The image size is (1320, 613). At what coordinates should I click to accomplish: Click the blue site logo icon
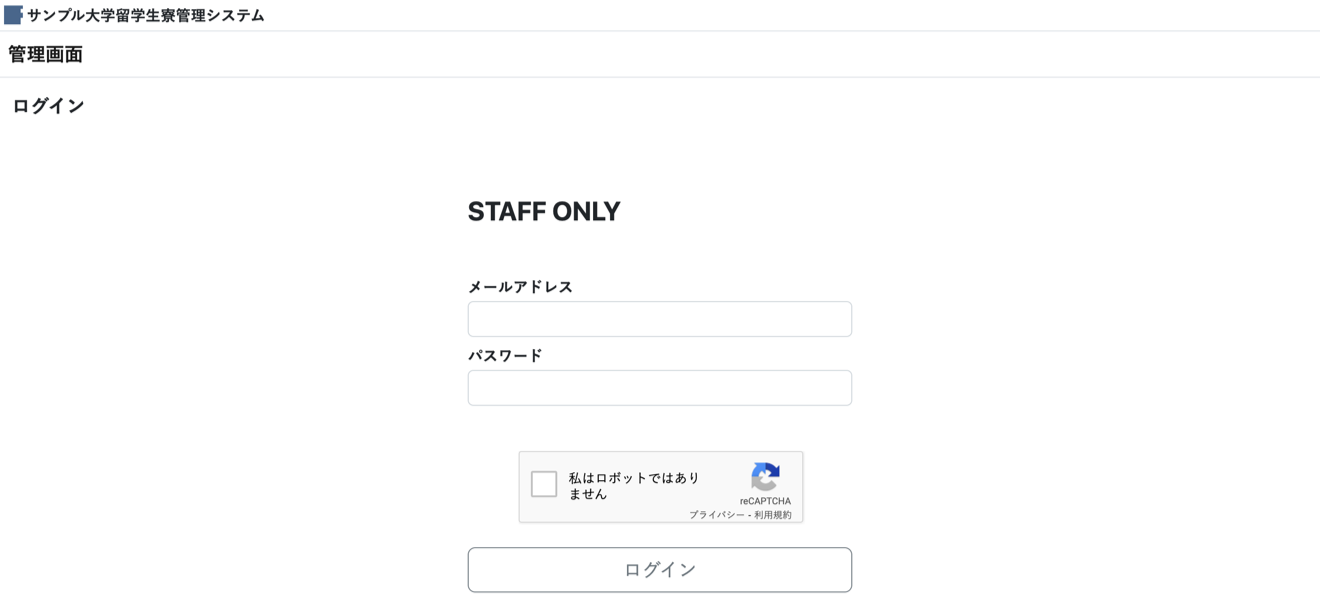click(13, 15)
